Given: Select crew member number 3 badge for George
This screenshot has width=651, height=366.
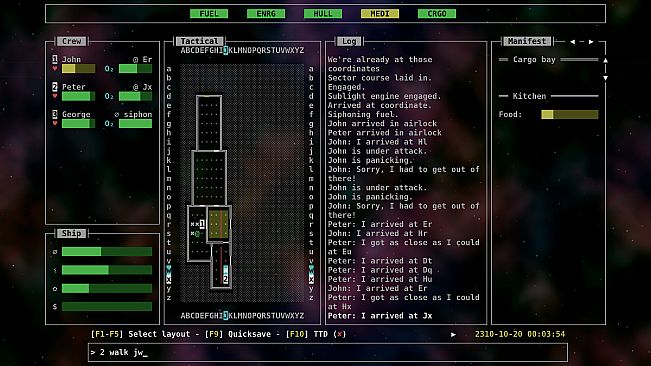Looking at the screenshot, I should [55, 114].
